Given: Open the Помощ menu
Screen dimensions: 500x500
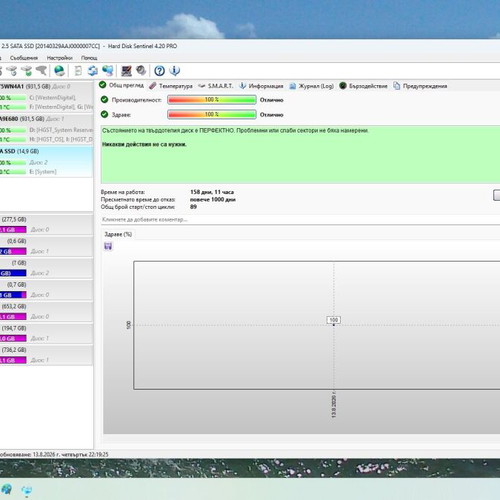Looking at the screenshot, I should 89,58.
